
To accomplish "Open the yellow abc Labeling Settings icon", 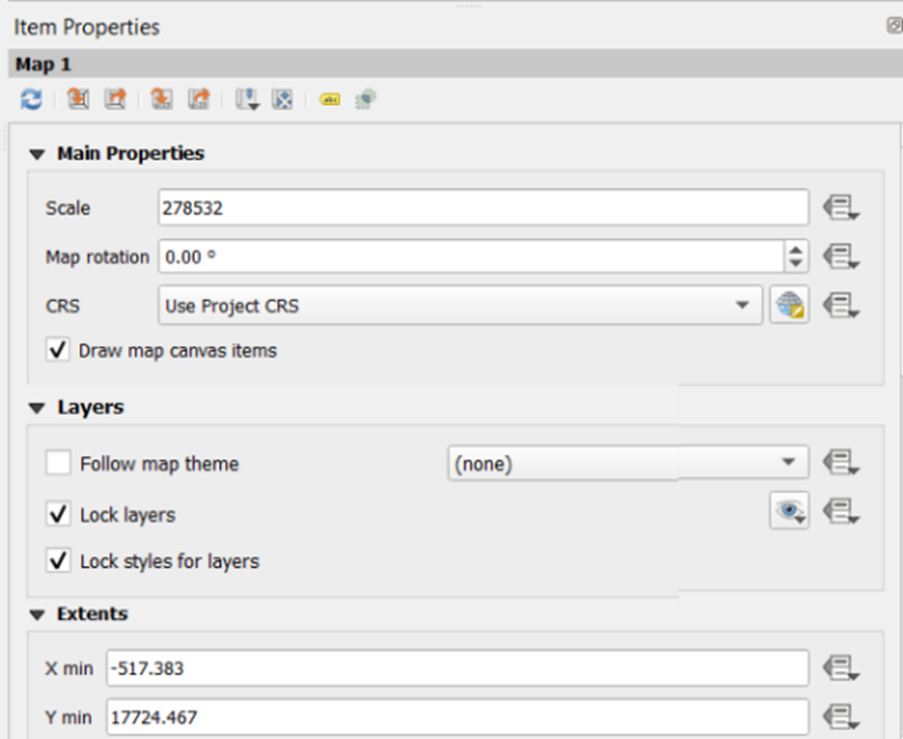I will [329, 99].
